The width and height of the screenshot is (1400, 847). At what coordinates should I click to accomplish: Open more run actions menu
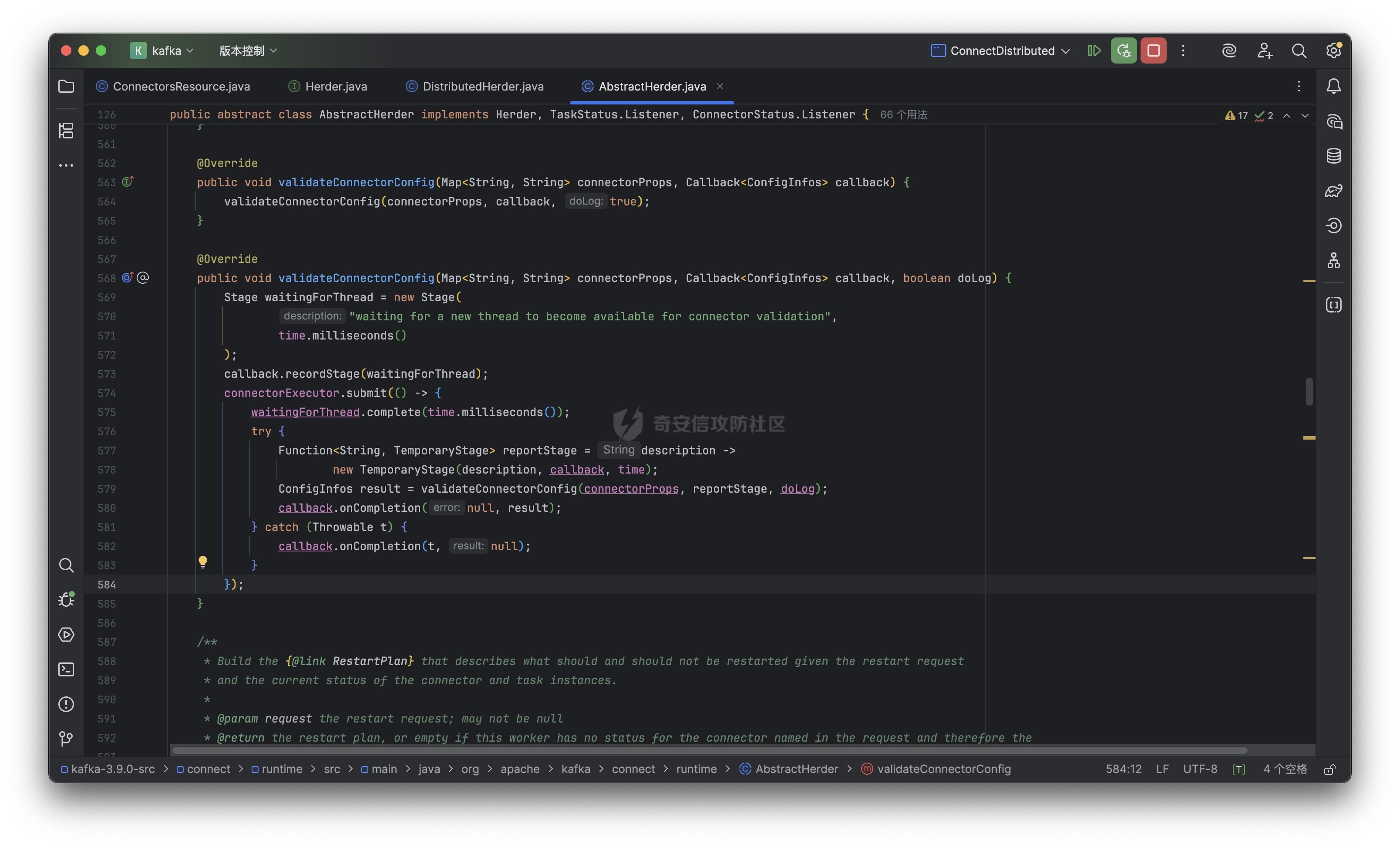coord(1184,50)
